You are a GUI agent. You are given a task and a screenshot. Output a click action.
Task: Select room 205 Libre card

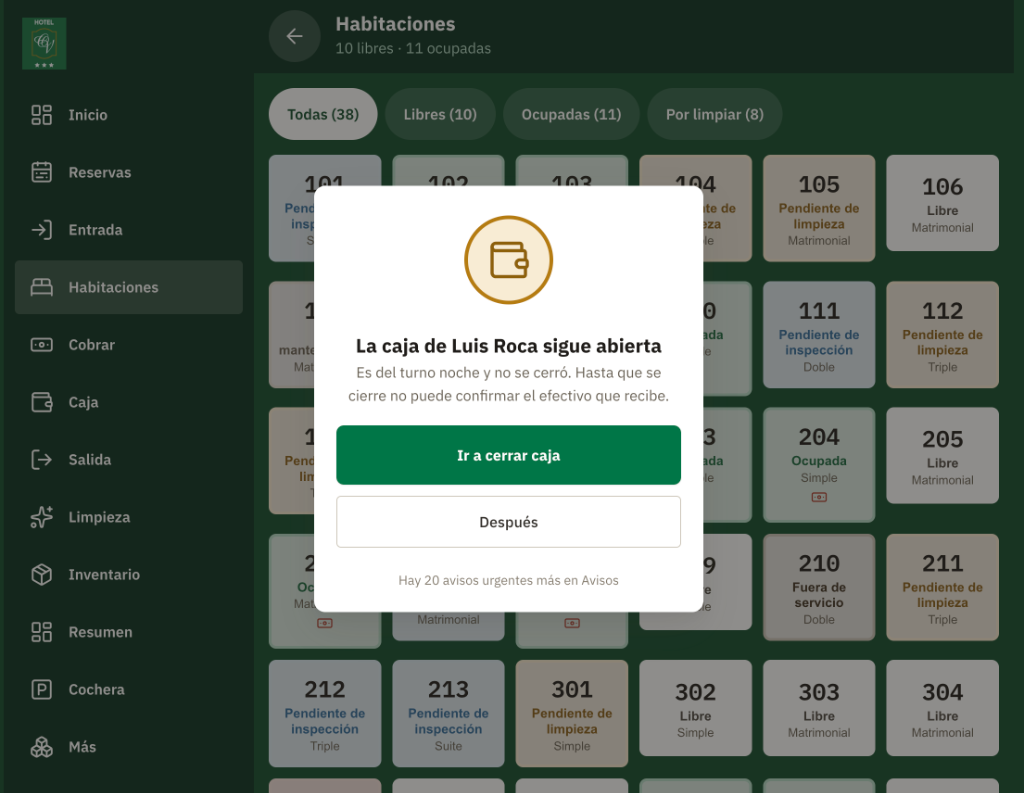[x=942, y=455]
